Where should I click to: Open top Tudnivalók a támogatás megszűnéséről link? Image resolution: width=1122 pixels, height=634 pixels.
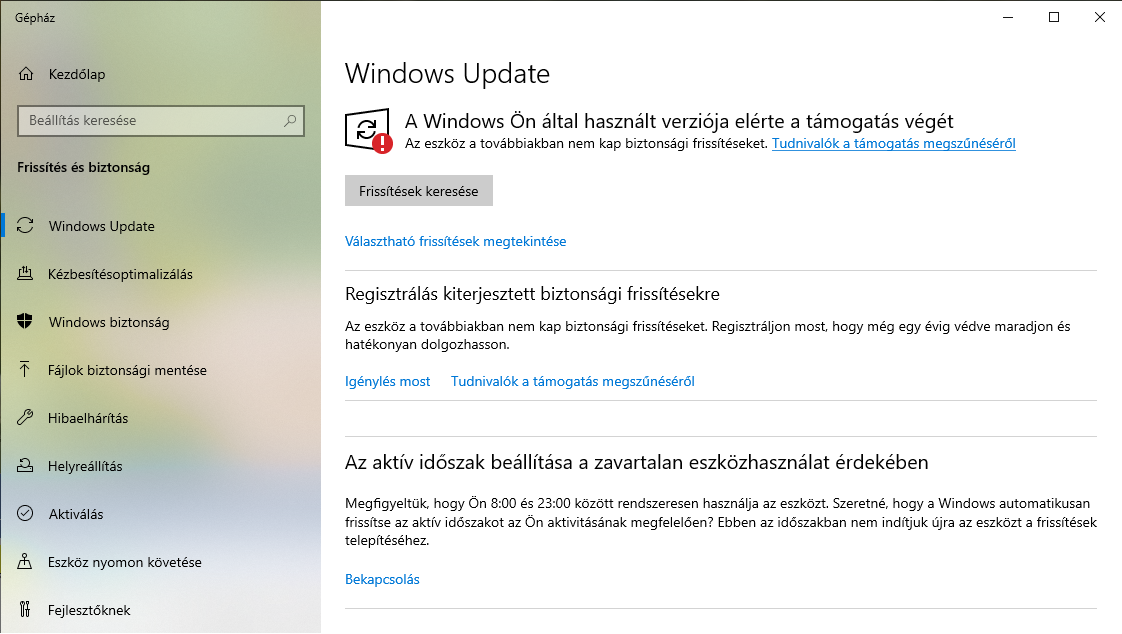(894, 143)
